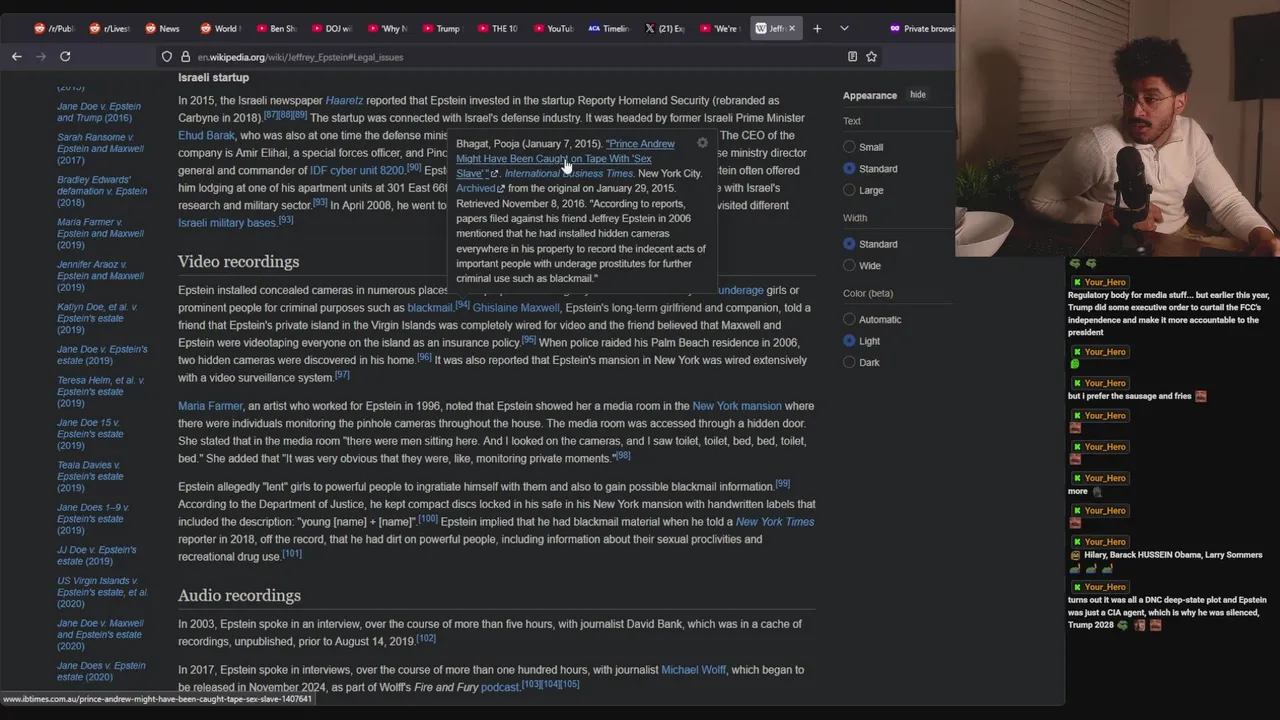
Task: Jump to Bradley Edwards defamation v. Epstein
Action: (102, 191)
